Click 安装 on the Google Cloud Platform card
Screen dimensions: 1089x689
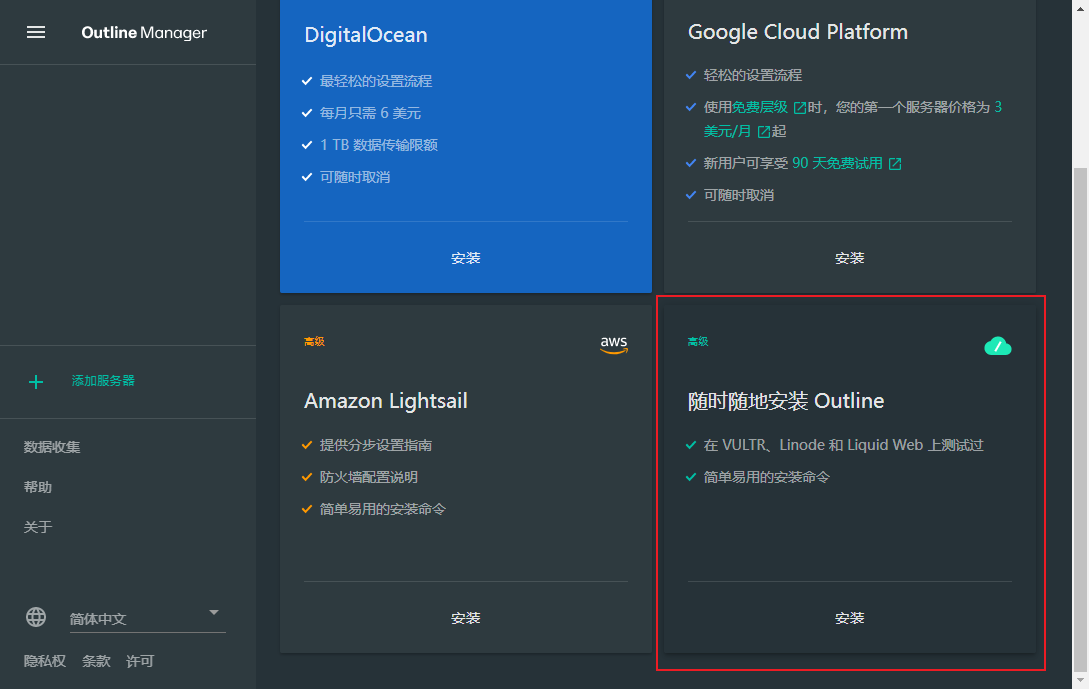coord(849,258)
